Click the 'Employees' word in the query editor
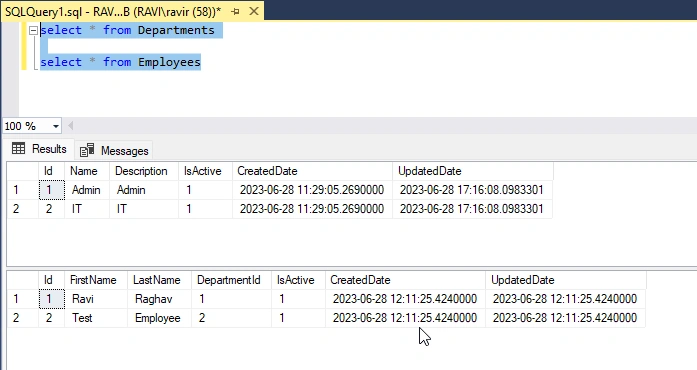 click(169, 62)
